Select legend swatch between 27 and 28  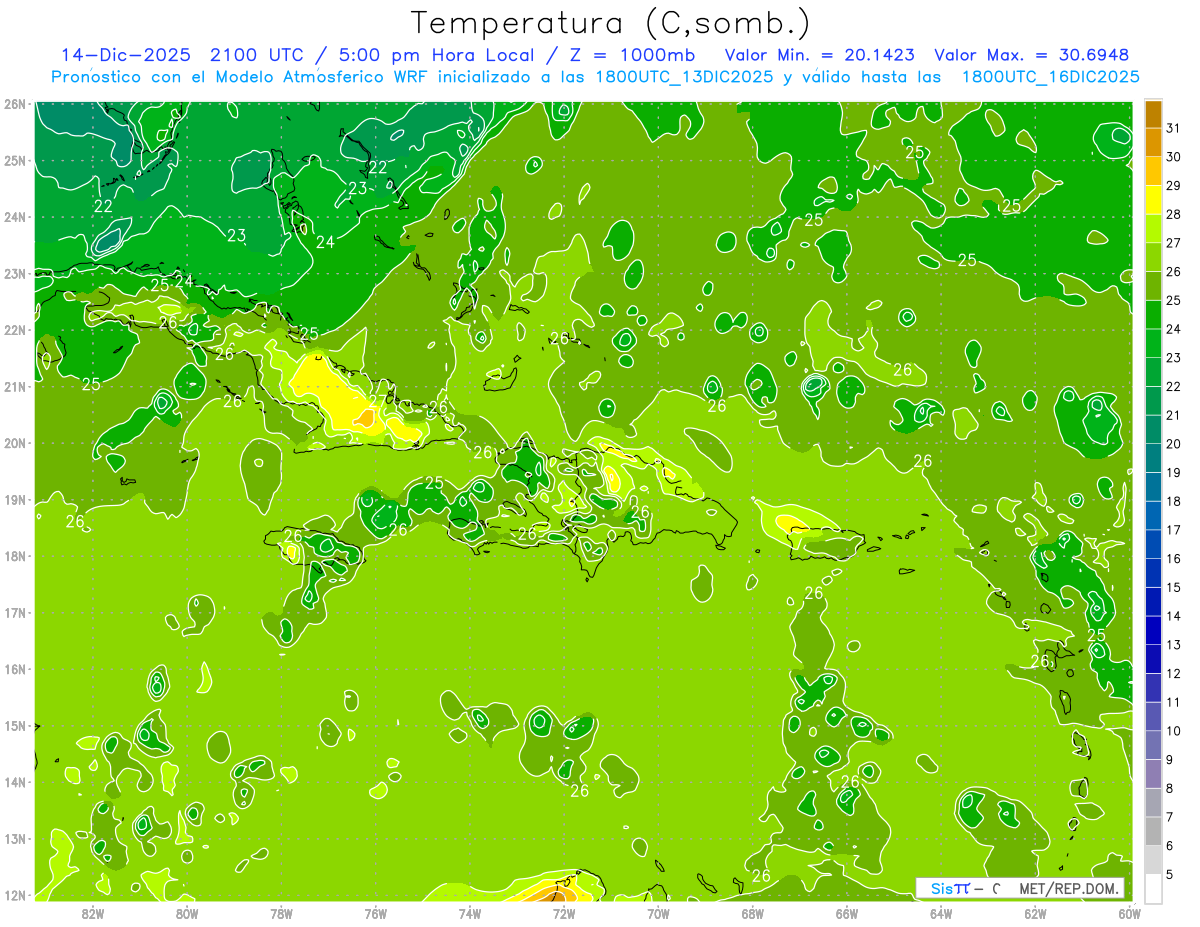click(1153, 229)
